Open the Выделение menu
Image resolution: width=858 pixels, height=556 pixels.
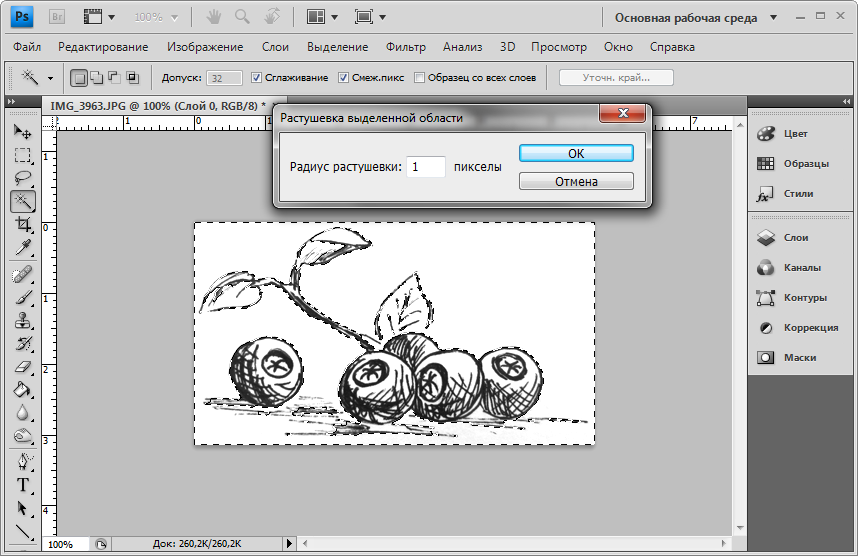coord(337,47)
